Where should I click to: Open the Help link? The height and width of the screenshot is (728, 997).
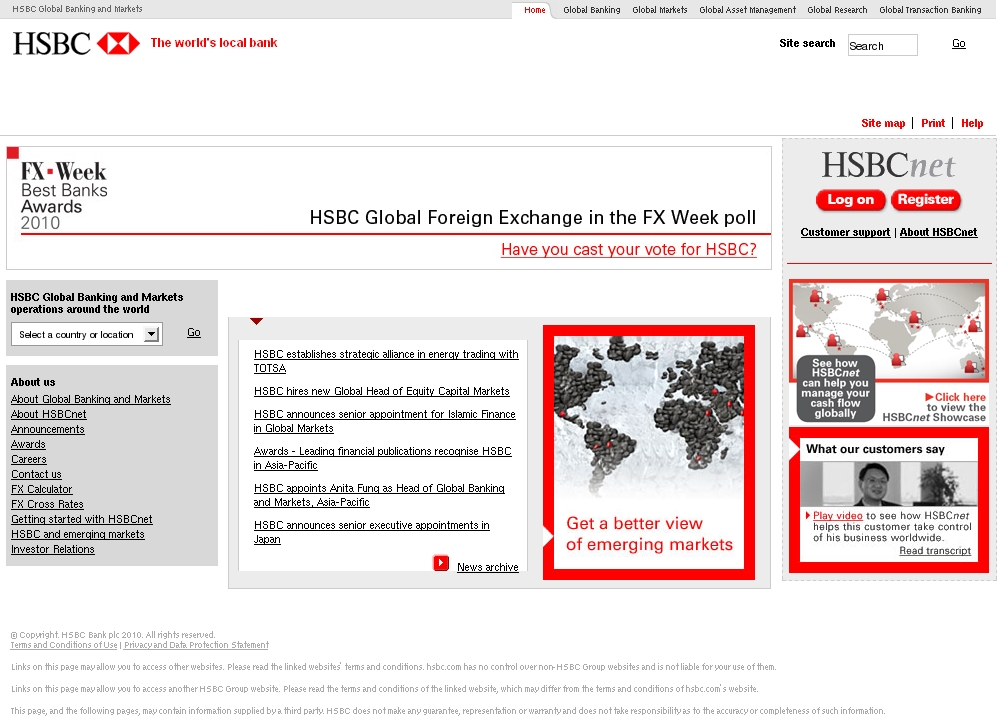click(972, 123)
